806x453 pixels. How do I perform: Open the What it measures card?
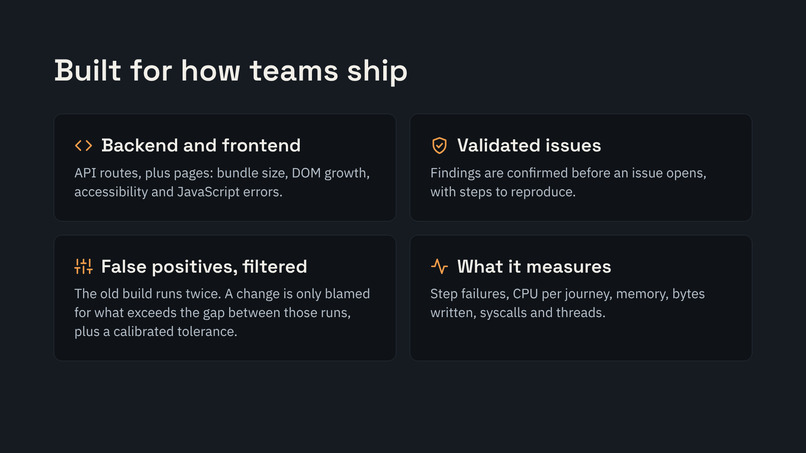pos(581,298)
